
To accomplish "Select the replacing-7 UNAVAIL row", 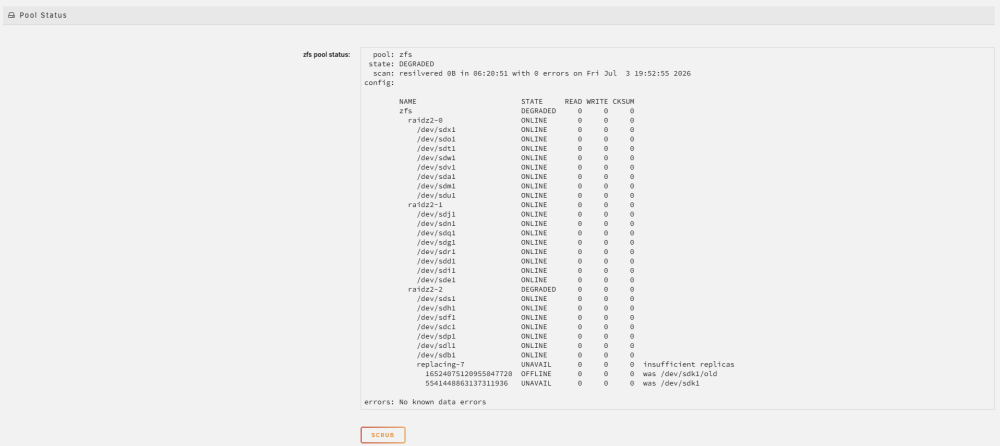I will click(576, 364).
